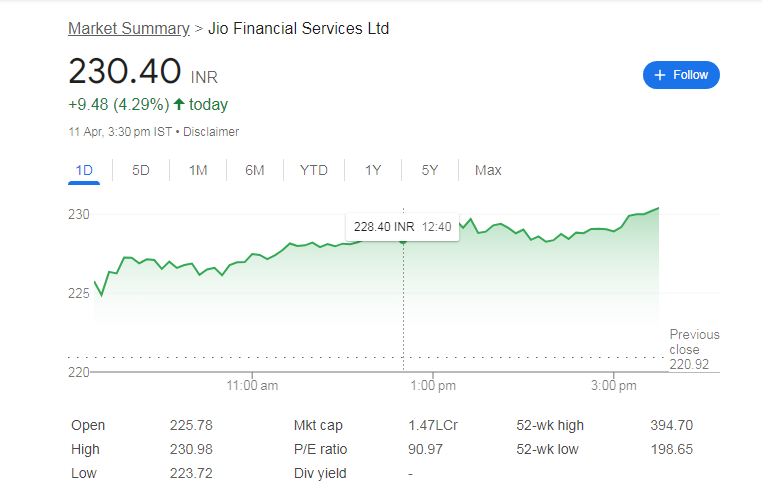Open the Max range tab
The width and height of the screenshot is (762, 503).
point(488,171)
